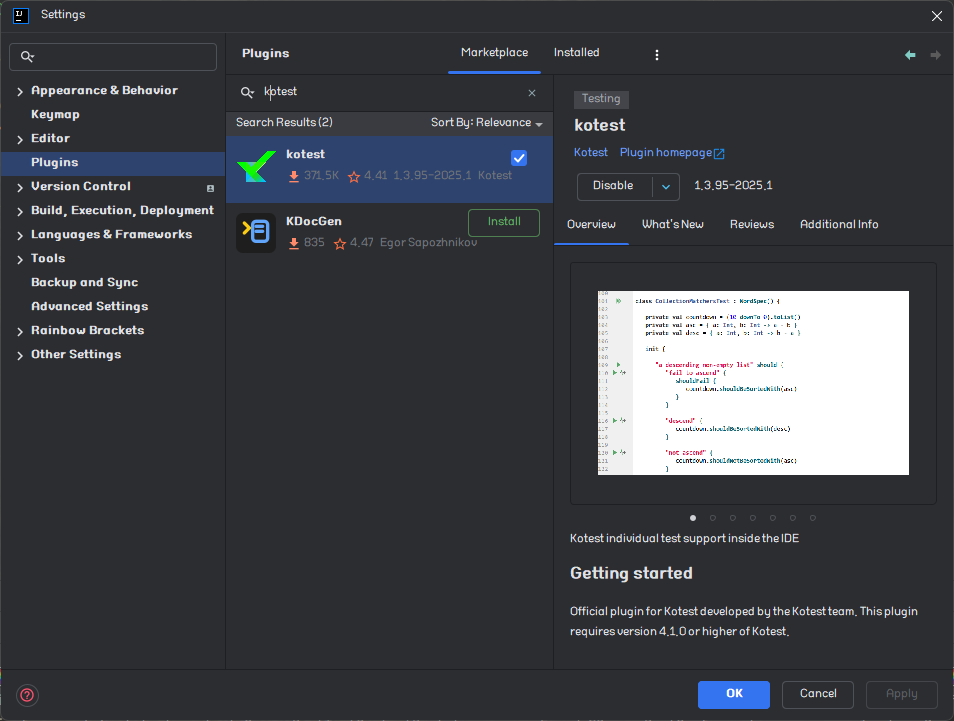Show first screenshot carousel dot
The height and width of the screenshot is (721, 954).
(x=693, y=518)
